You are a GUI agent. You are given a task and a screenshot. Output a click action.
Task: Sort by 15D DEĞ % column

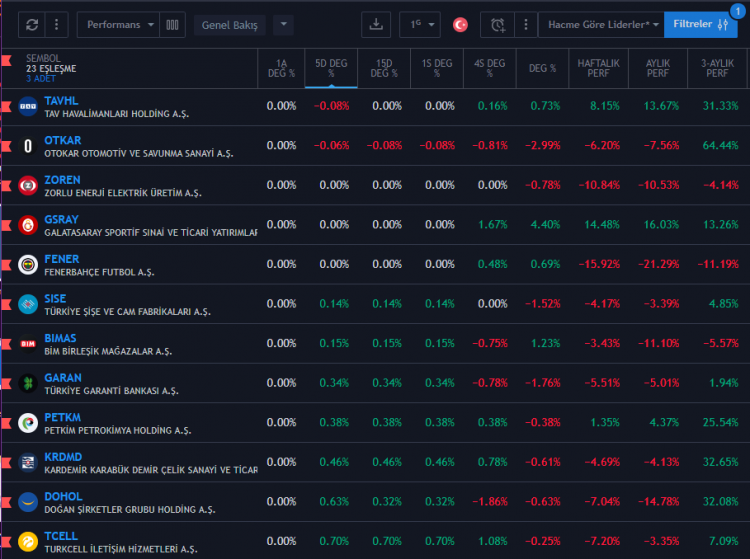pyautogui.click(x=384, y=68)
